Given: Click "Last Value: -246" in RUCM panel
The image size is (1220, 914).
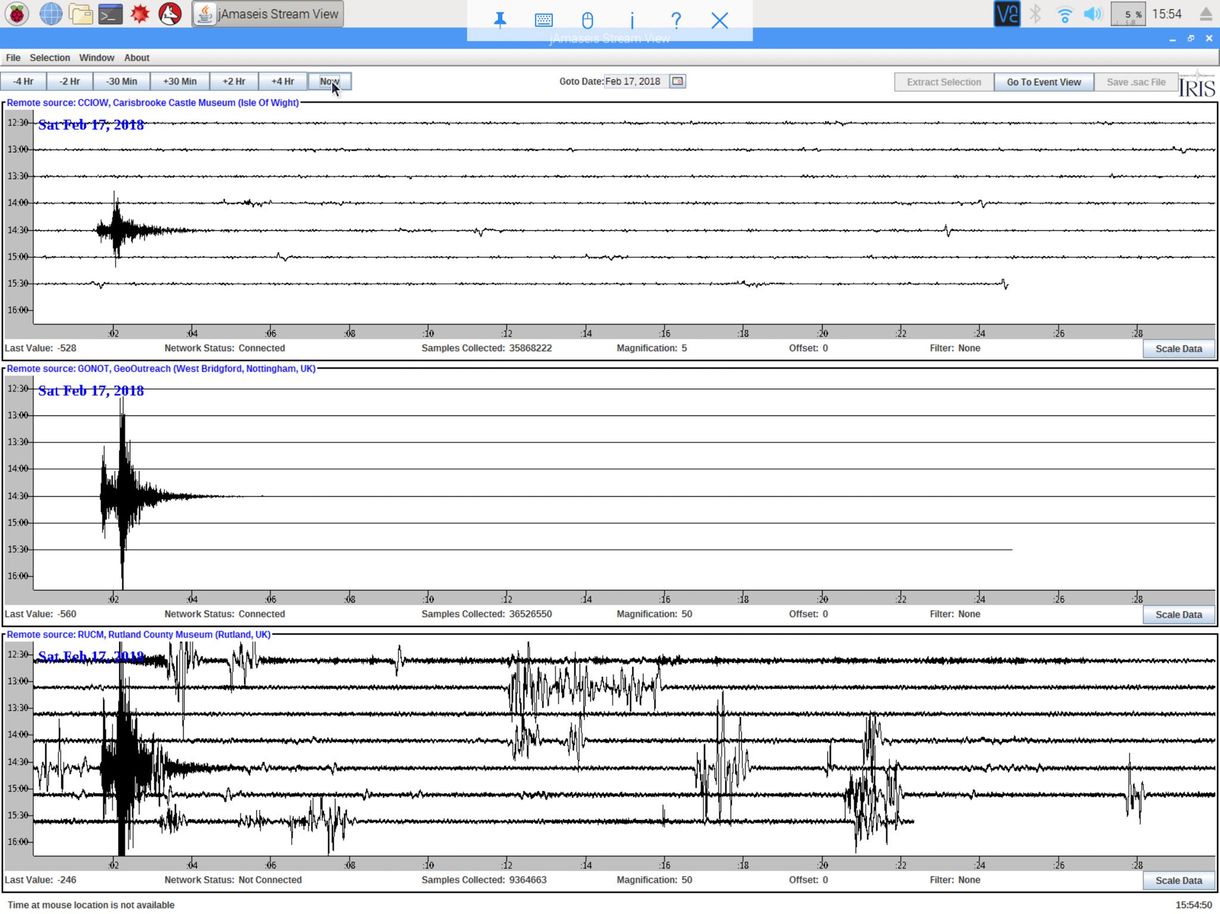Looking at the screenshot, I should click(x=41, y=880).
